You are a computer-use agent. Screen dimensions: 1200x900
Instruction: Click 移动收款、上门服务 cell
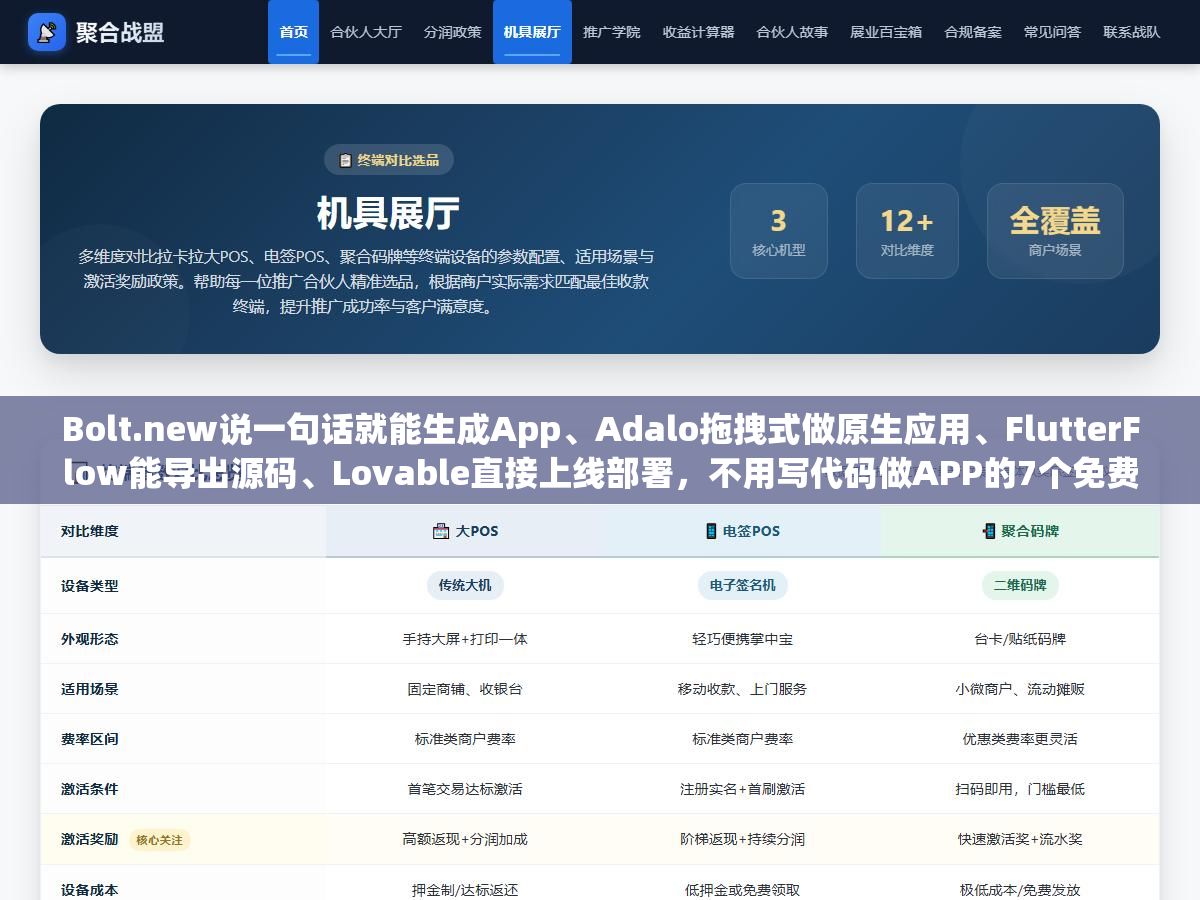pyautogui.click(x=743, y=689)
